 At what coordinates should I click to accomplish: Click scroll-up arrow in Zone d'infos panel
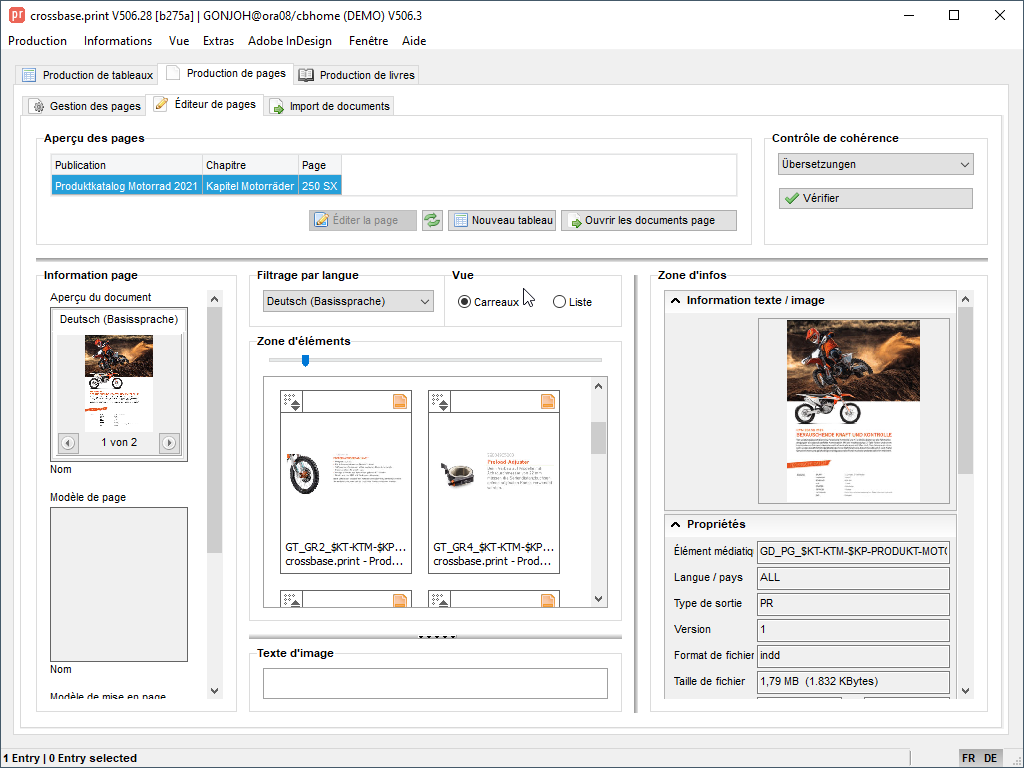click(x=966, y=299)
